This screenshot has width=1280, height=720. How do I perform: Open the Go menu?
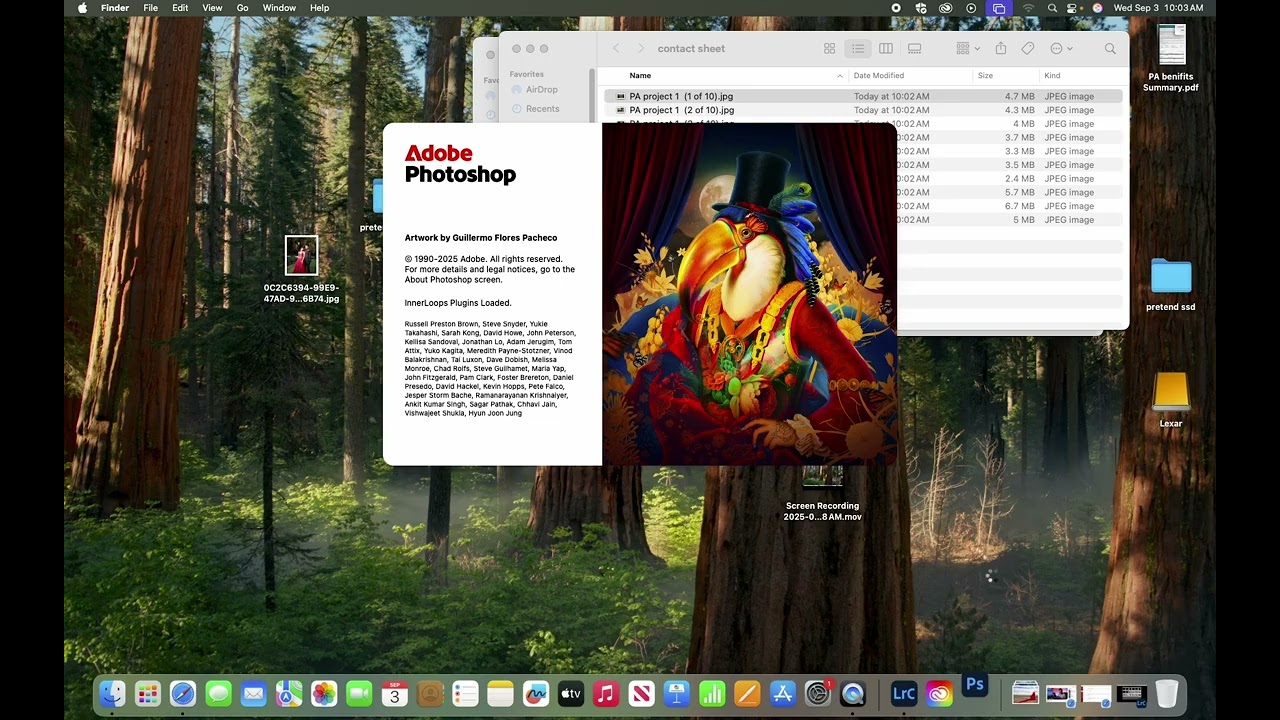click(x=243, y=8)
